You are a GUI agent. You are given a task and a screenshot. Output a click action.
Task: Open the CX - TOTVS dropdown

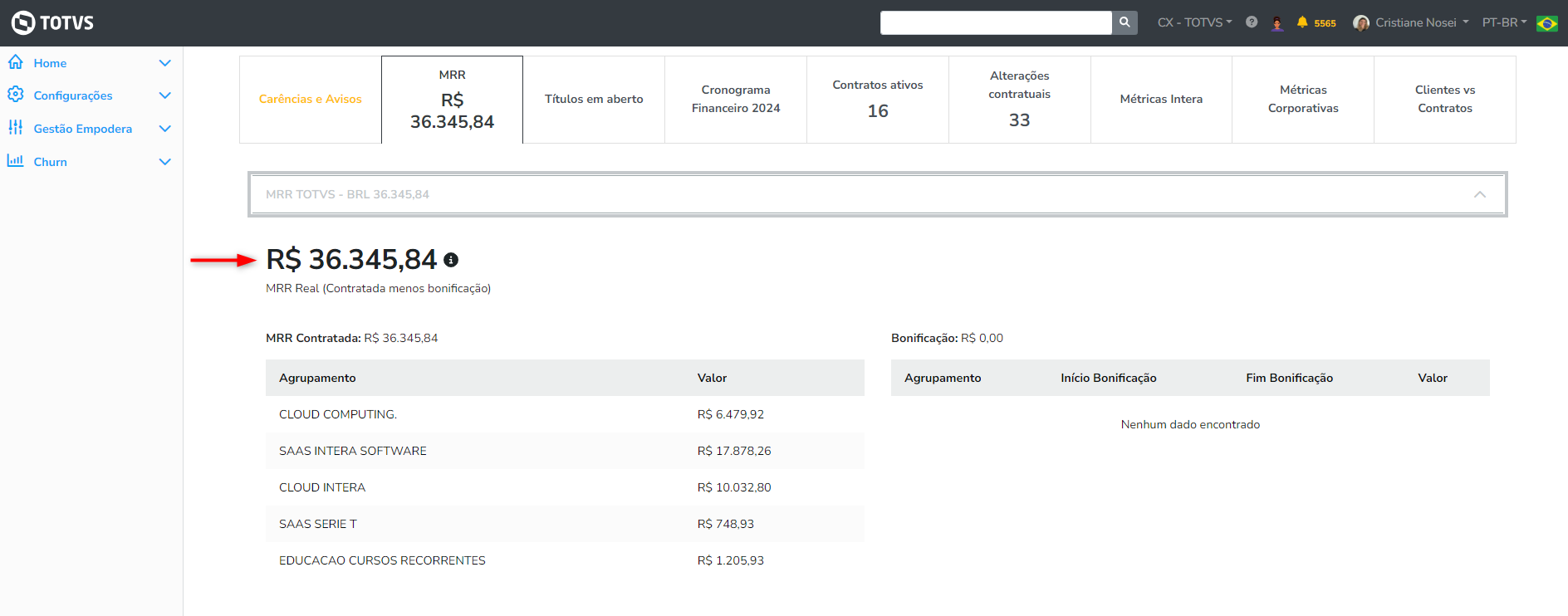click(x=1194, y=22)
